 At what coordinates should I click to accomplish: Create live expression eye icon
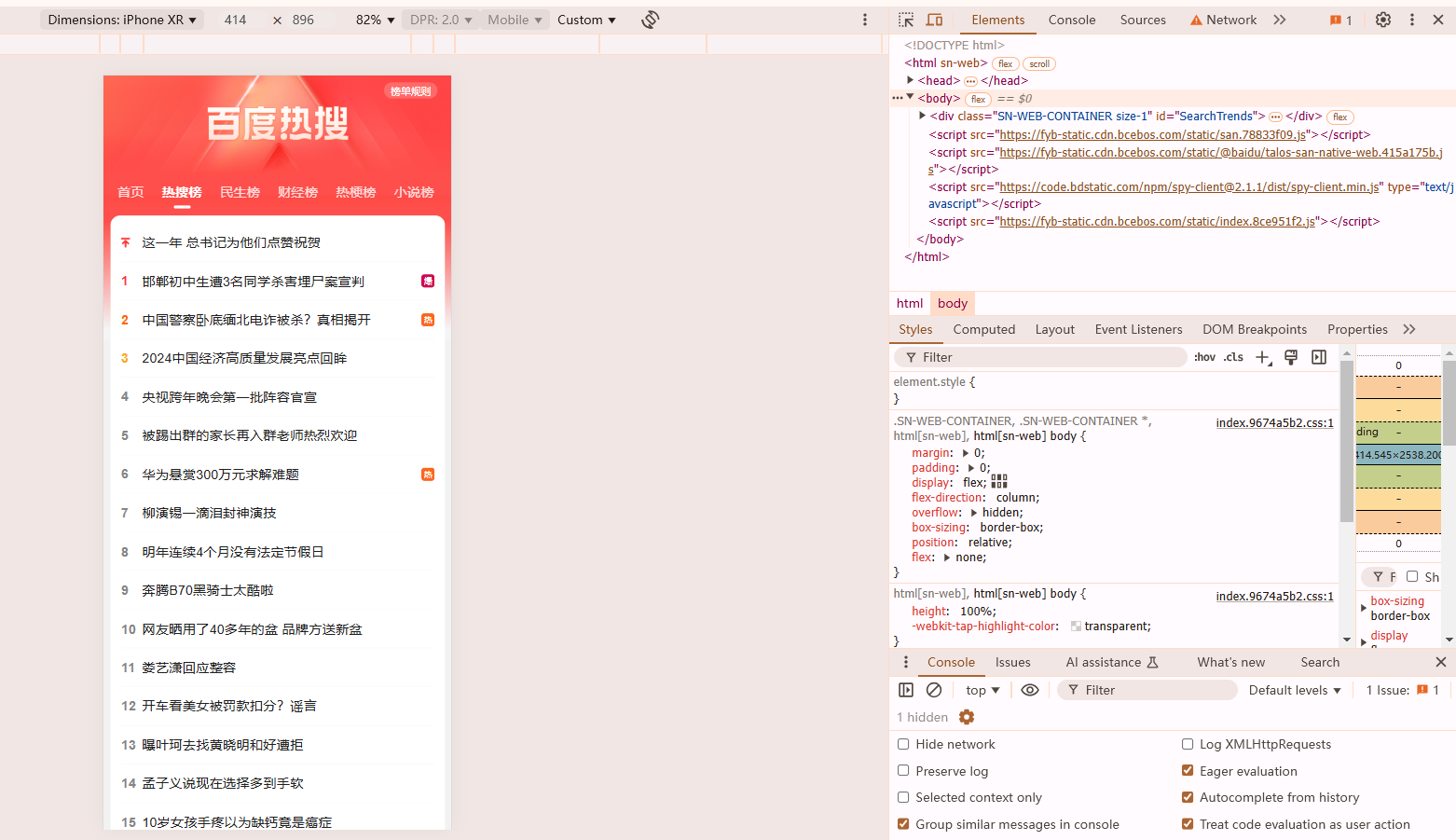[1030, 690]
